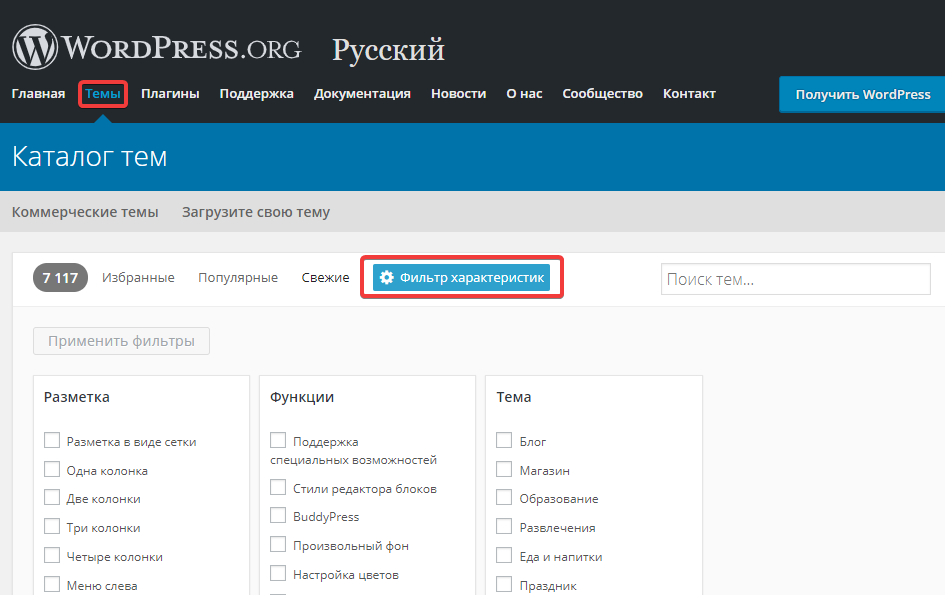The height and width of the screenshot is (595, 945).
Task: Switch to Свежие themes tab
Action: [325, 277]
